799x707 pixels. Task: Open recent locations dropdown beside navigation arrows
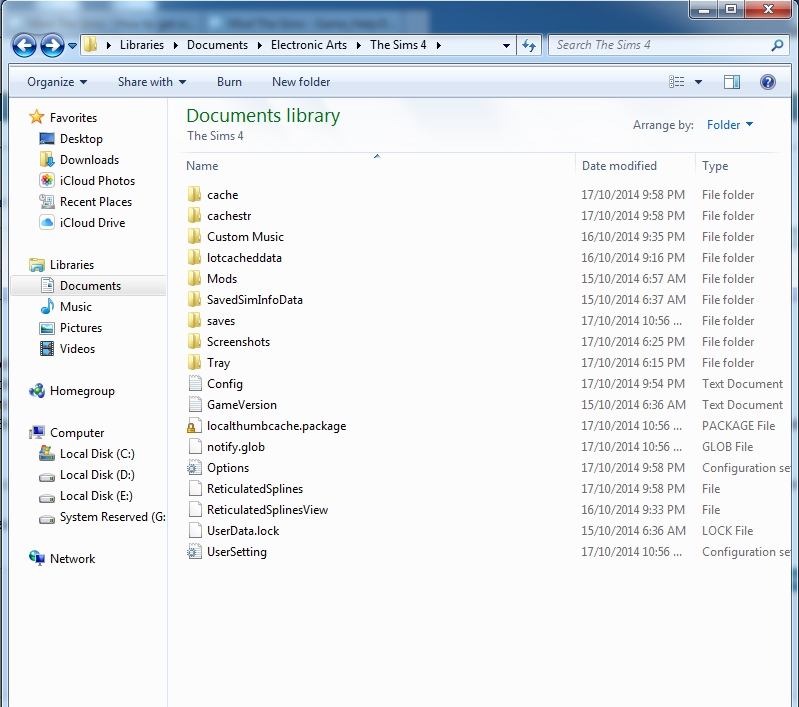point(72,46)
